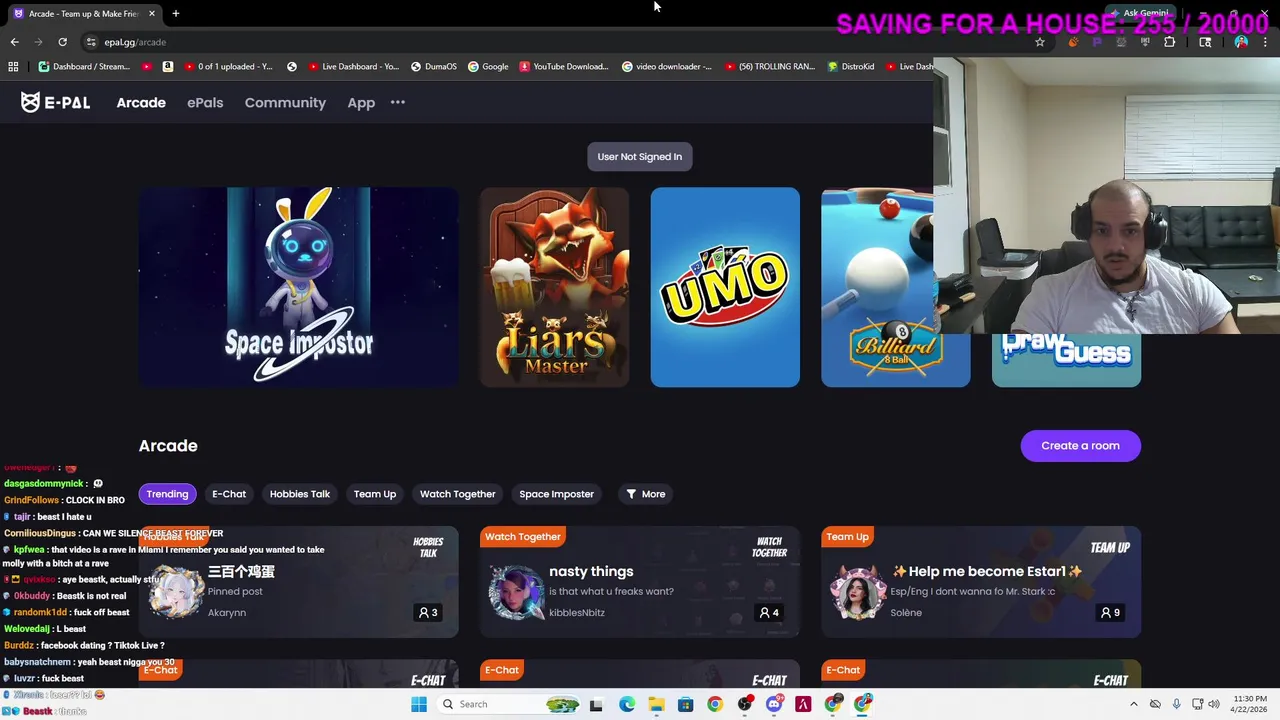
Task: Open the volume speaker tray icon
Action: pos(1213,704)
